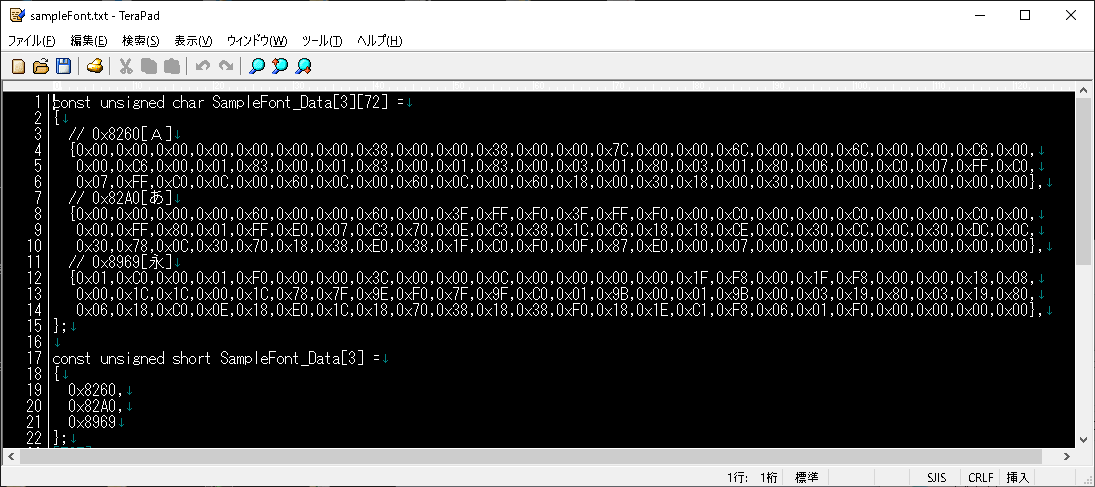This screenshot has width=1095, height=487.
Task: Click text SampleFont_Data[3][72] on line 1
Action: coord(301,103)
